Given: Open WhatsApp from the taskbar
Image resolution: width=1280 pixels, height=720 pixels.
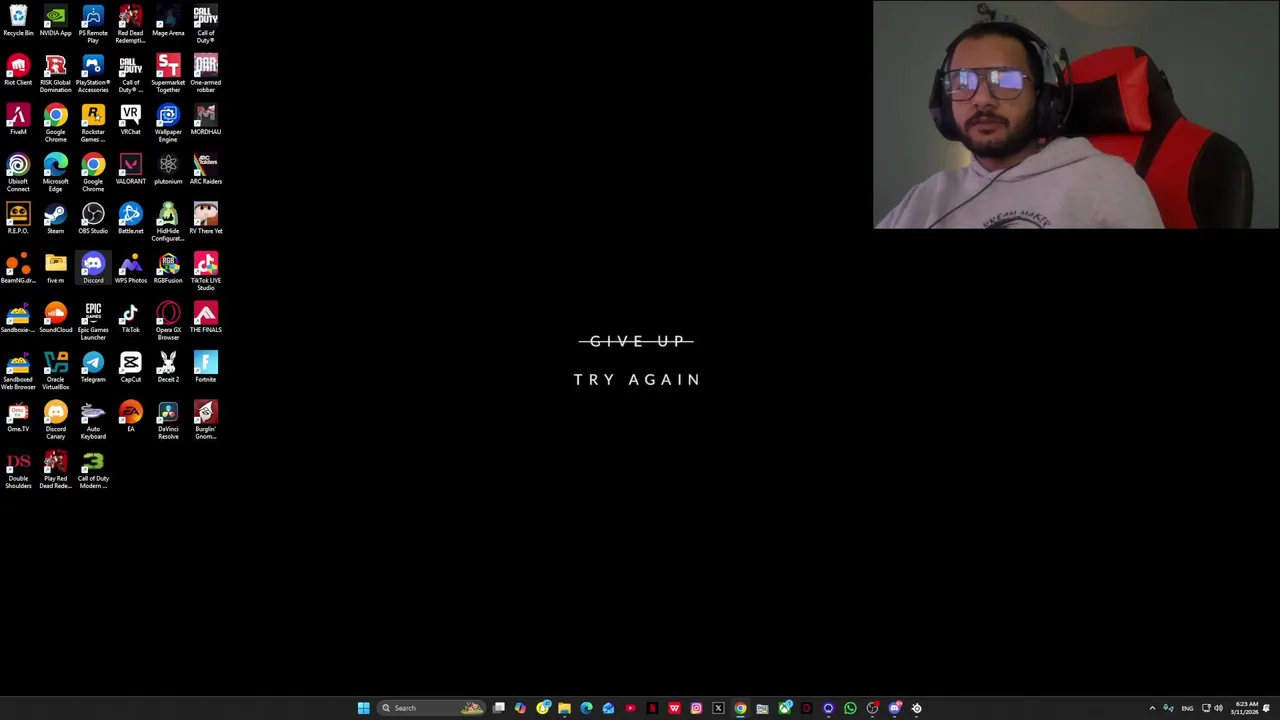Looking at the screenshot, I should click(x=850, y=708).
